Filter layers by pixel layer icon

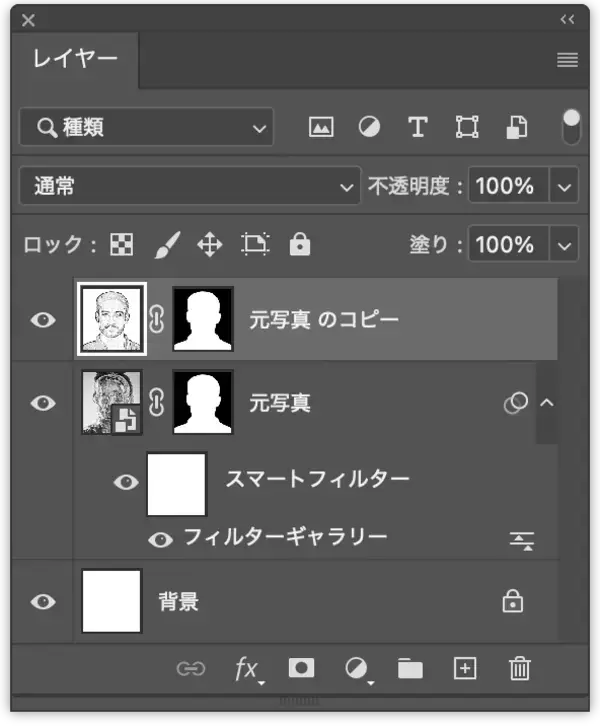click(321, 127)
